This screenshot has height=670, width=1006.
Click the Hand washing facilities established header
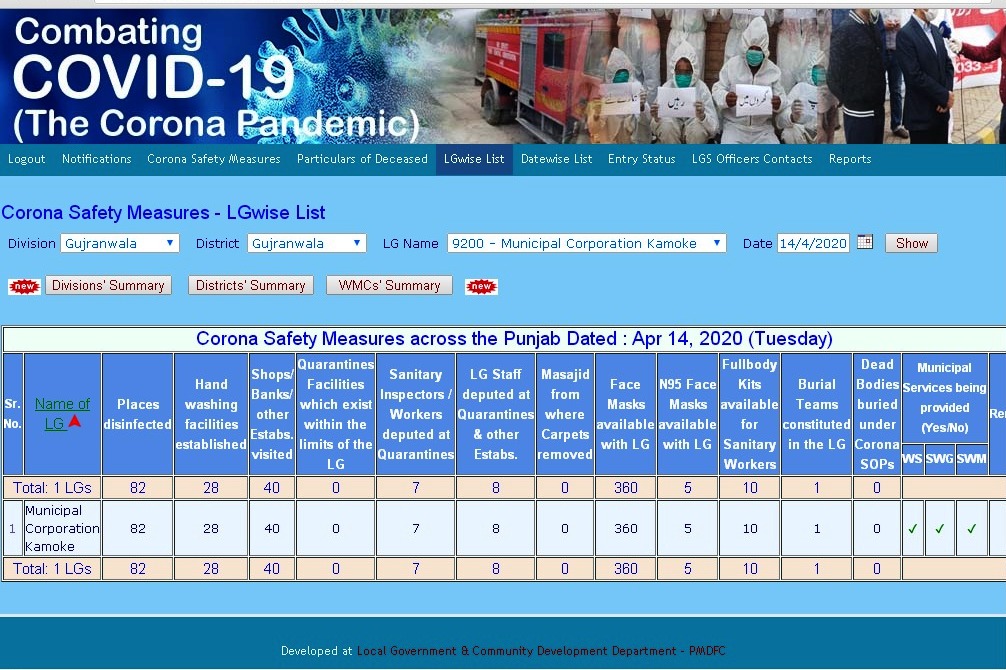coord(211,414)
